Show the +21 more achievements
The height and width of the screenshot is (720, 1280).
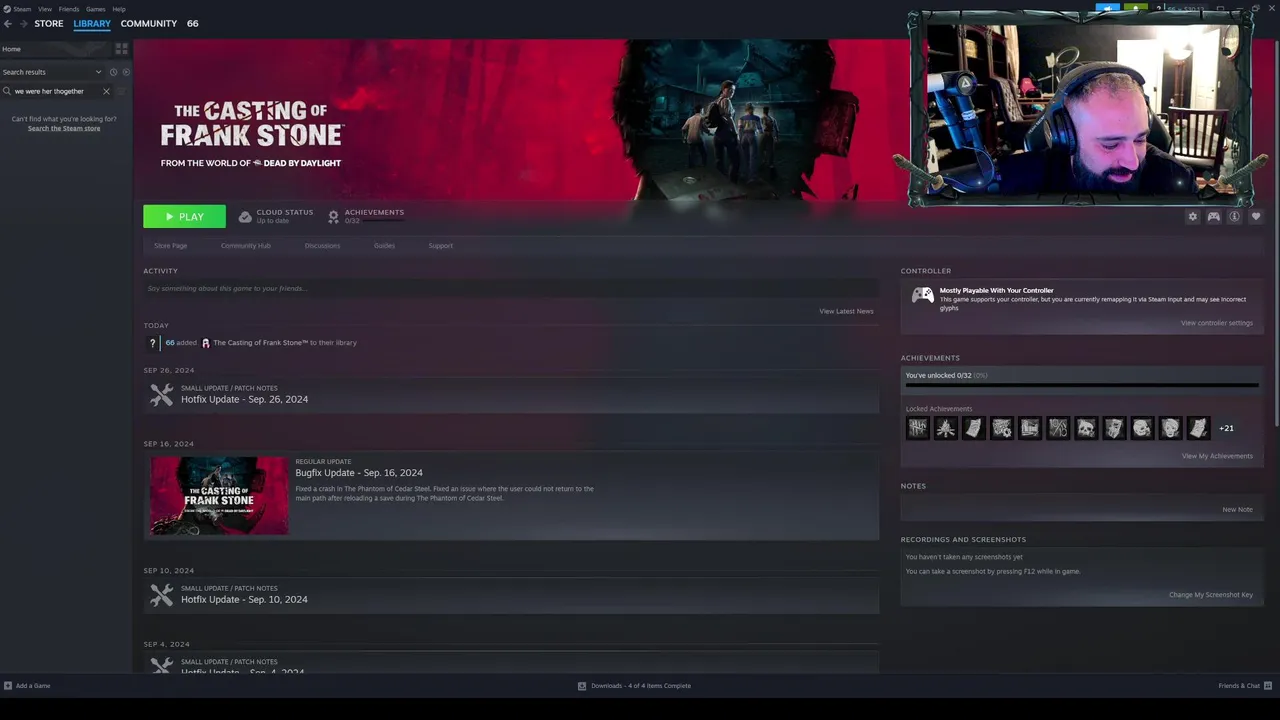pos(1226,428)
